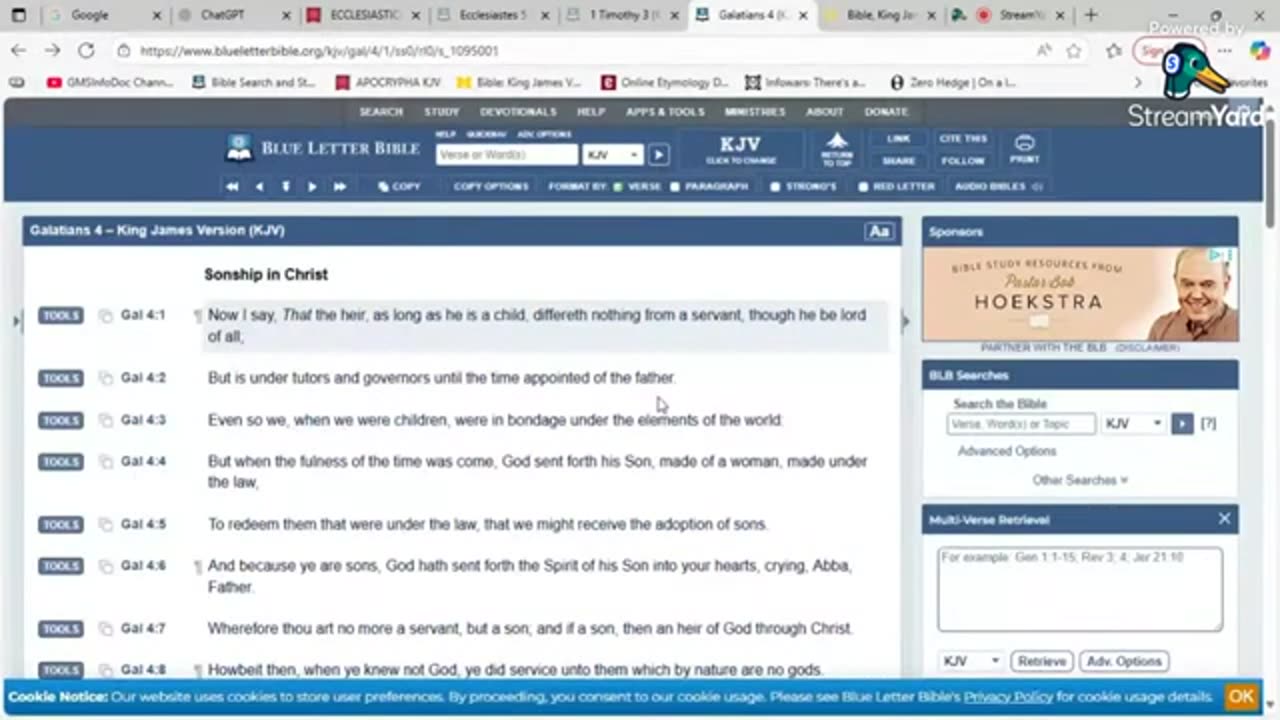This screenshot has height=720, width=1280.
Task: Click the Return to Top arrow icon
Action: 837,149
